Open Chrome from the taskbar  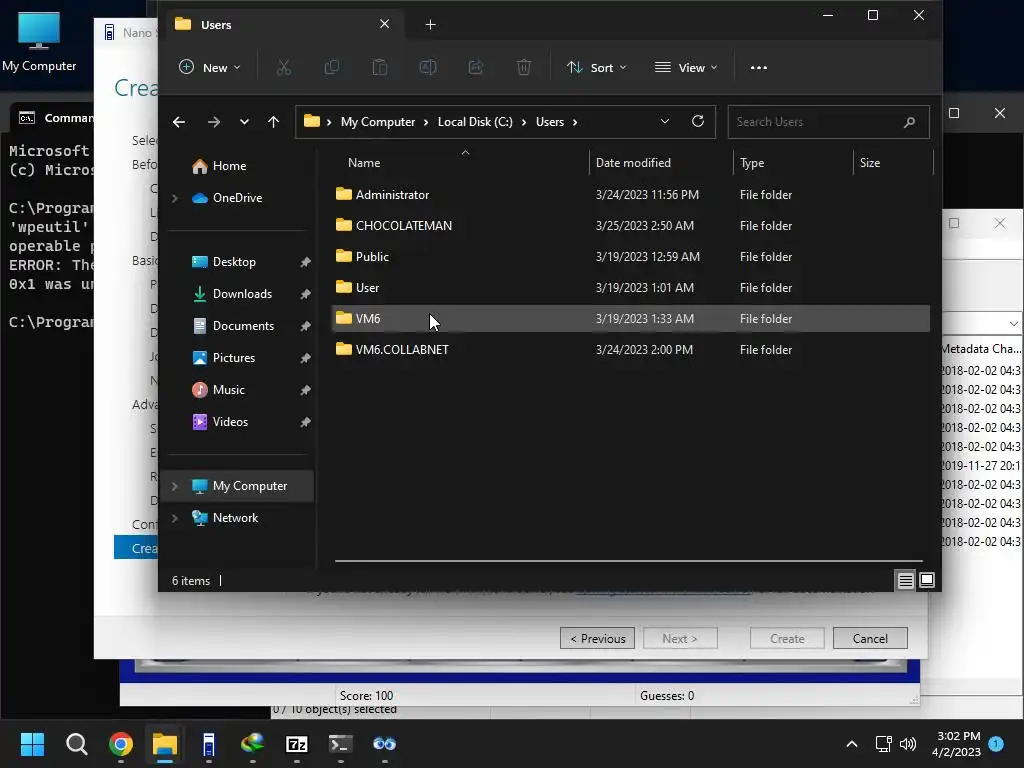[121, 744]
